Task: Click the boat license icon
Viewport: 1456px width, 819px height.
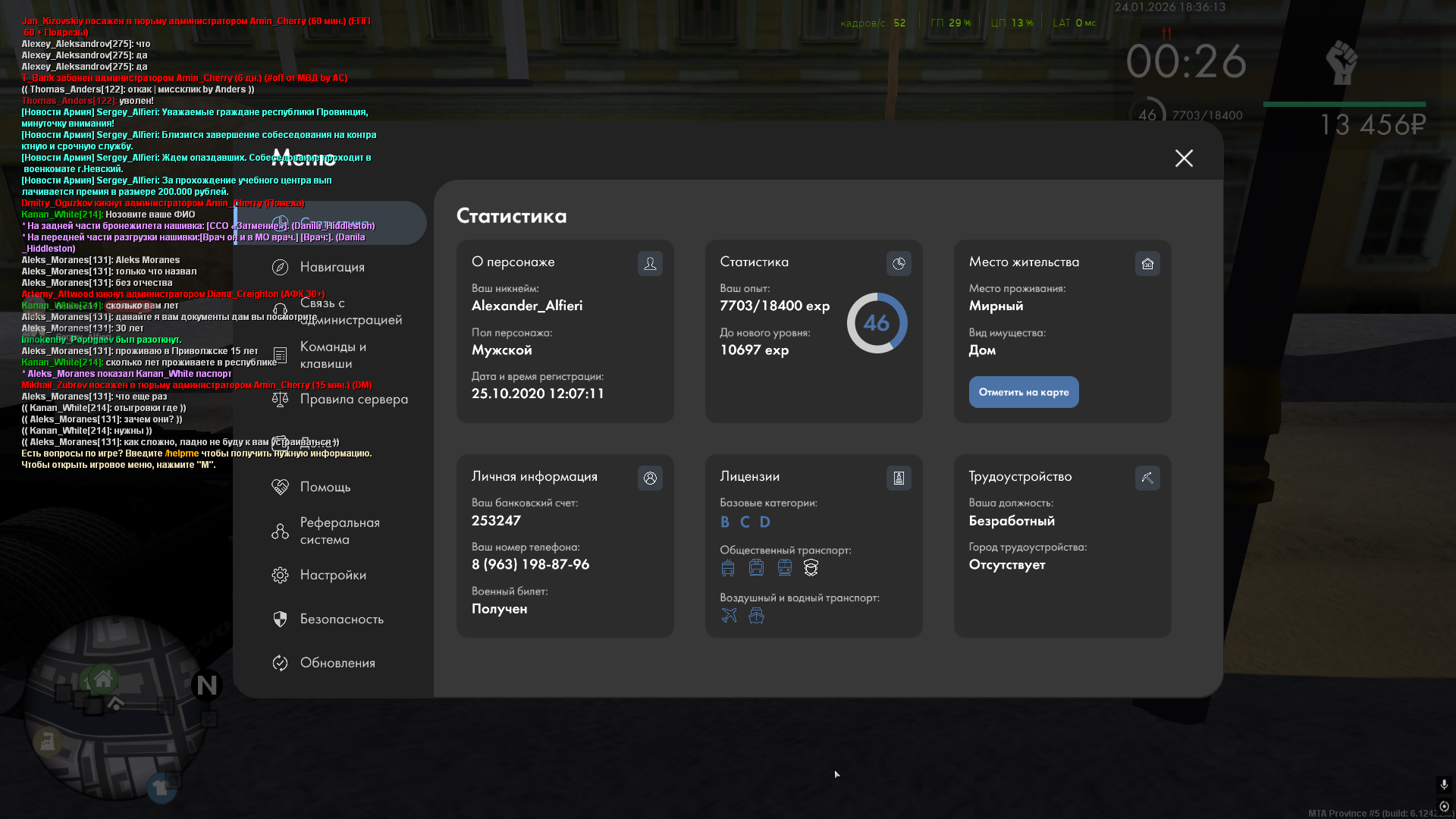Action: pyautogui.click(x=756, y=616)
